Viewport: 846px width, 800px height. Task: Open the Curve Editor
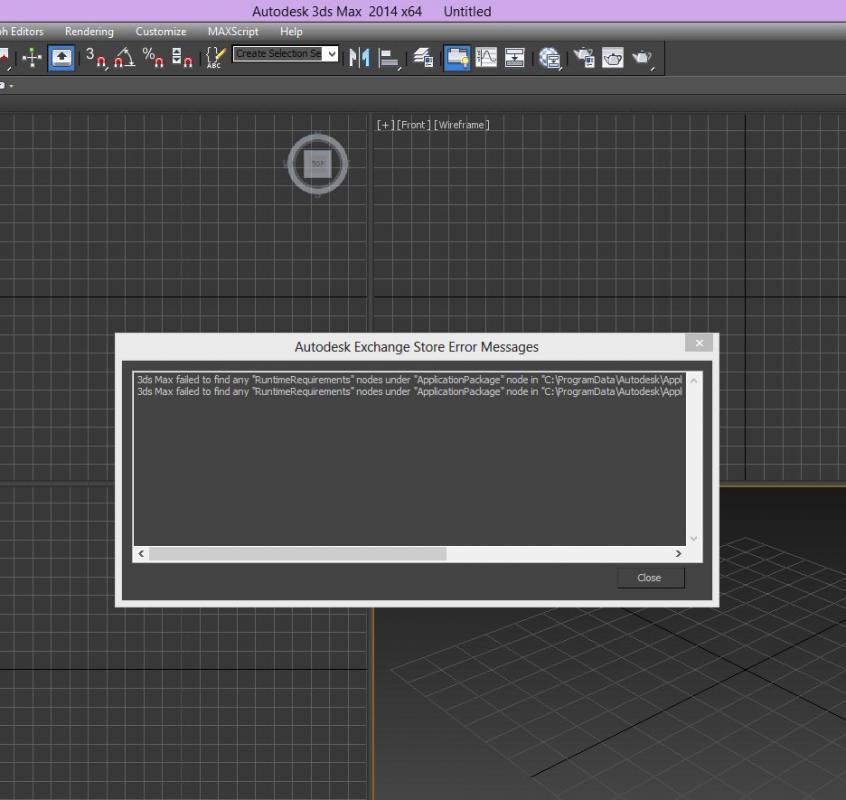click(486, 58)
